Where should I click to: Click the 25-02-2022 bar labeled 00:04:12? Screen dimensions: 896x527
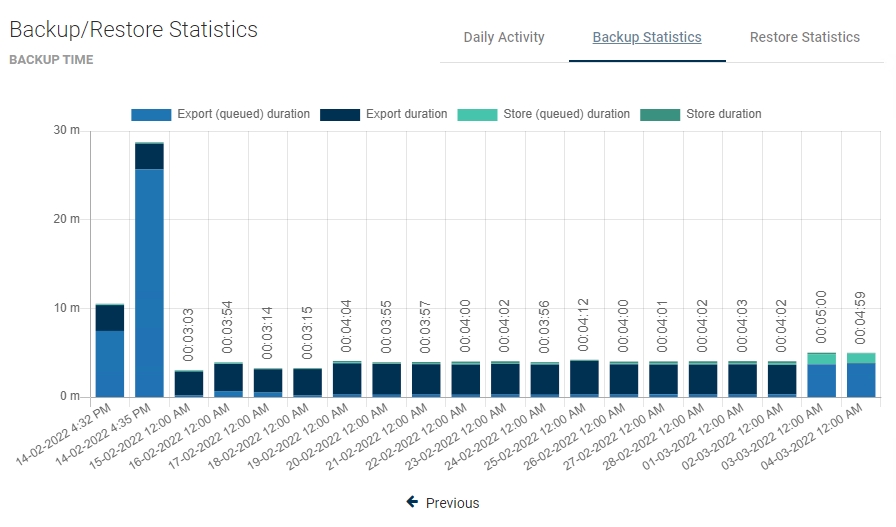(x=584, y=379)
